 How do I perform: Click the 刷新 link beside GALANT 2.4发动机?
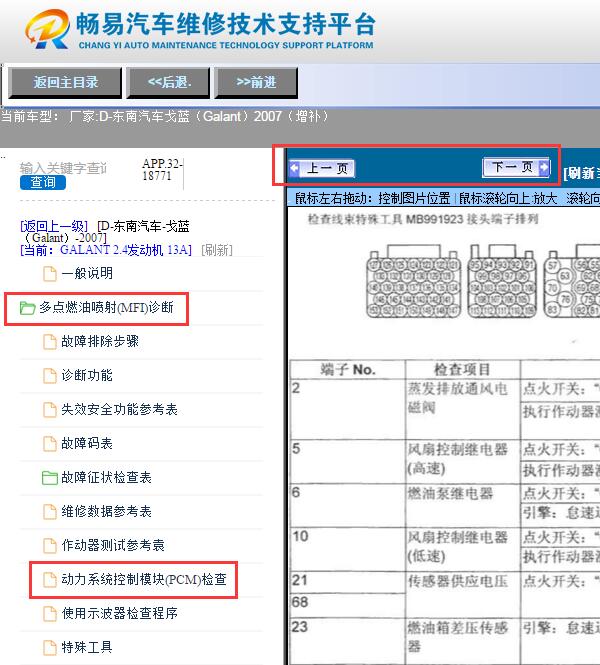(217, 250)
